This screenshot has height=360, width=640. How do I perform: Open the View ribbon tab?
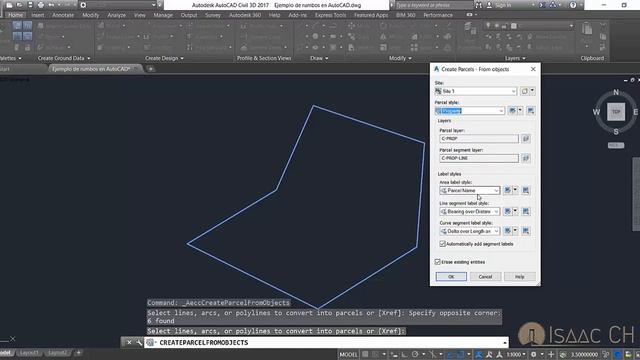[140, 15]
